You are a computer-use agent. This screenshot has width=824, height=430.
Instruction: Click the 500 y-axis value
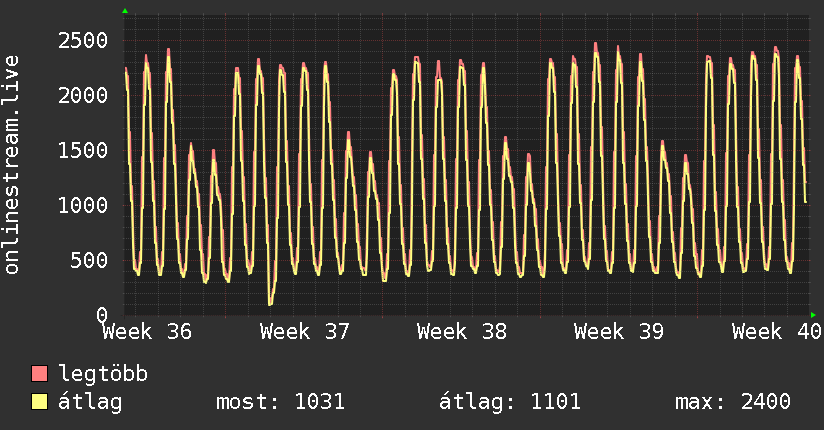[x=89, y=261]
